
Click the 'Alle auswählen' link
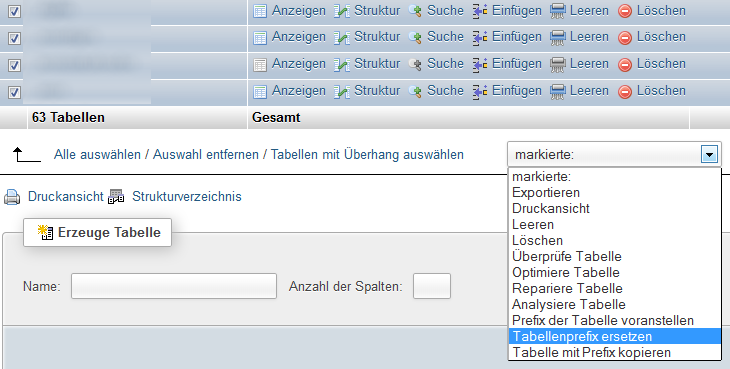coord(97,154)
